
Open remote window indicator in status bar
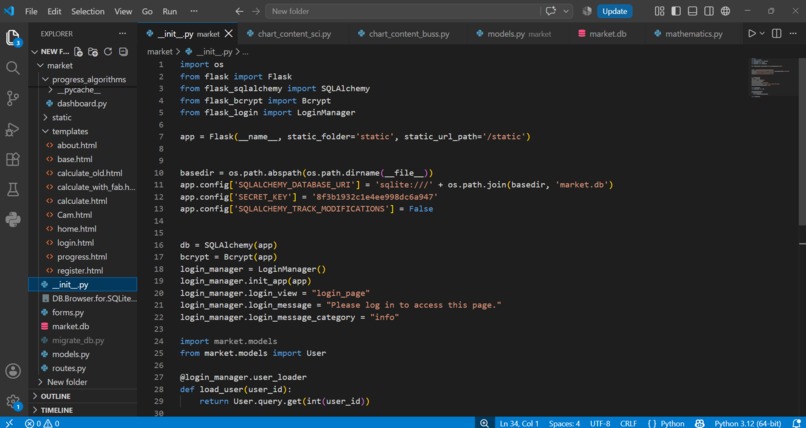point(9,423)
